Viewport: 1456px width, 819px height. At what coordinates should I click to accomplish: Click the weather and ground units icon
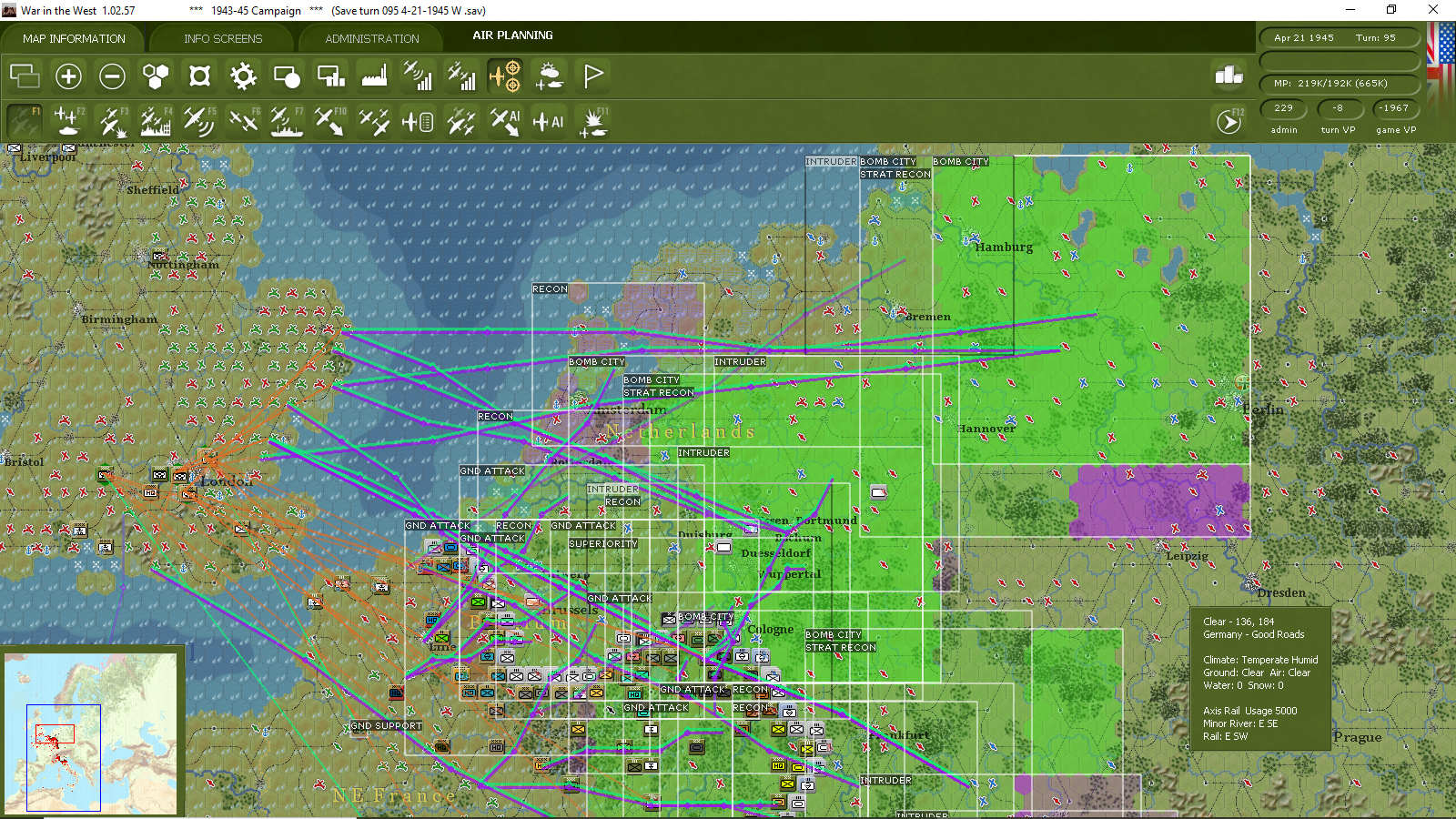549,76
